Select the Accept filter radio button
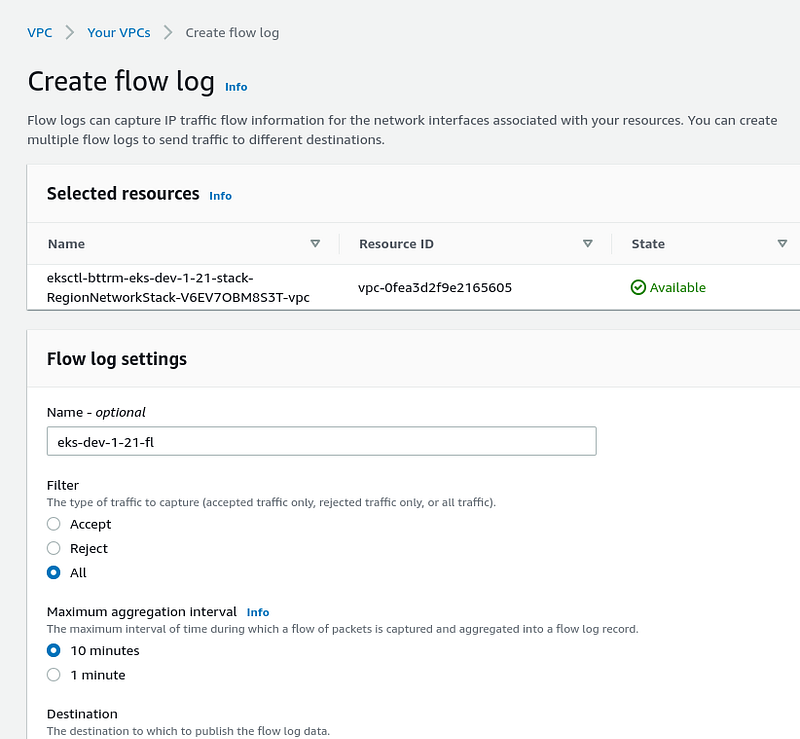The height and width of the screenshot is (739, 800). pos(54,524)
